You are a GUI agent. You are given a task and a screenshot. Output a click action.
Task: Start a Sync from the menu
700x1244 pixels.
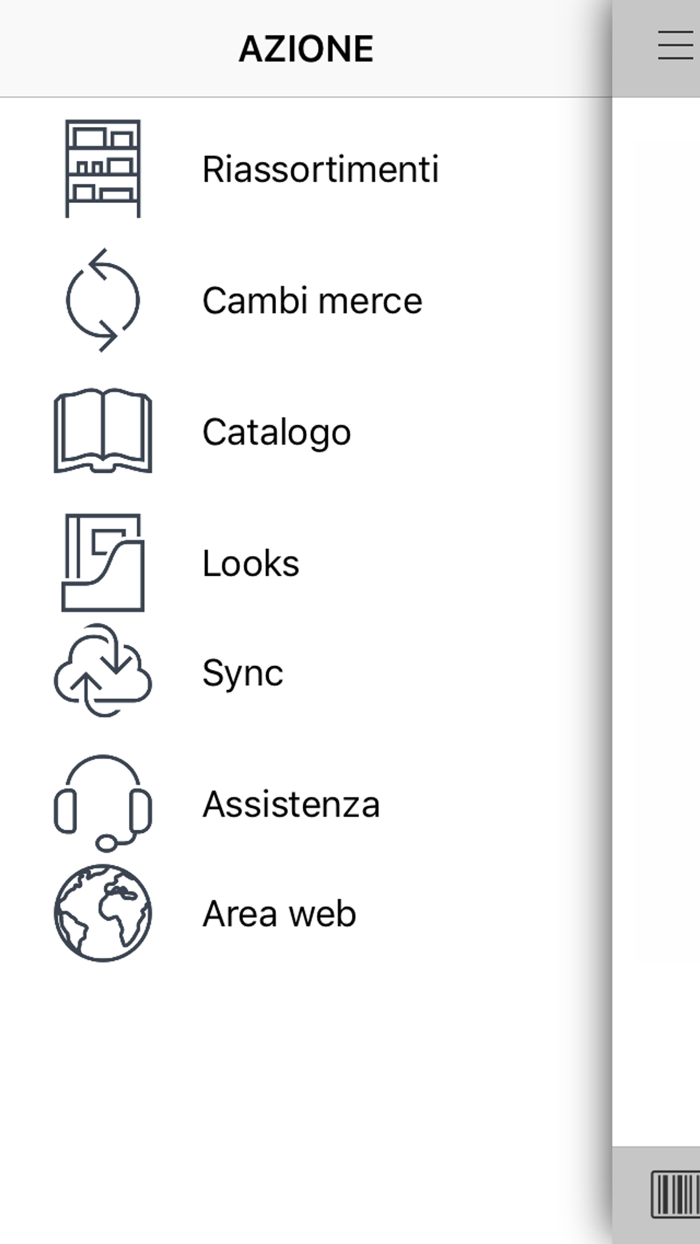240,672
